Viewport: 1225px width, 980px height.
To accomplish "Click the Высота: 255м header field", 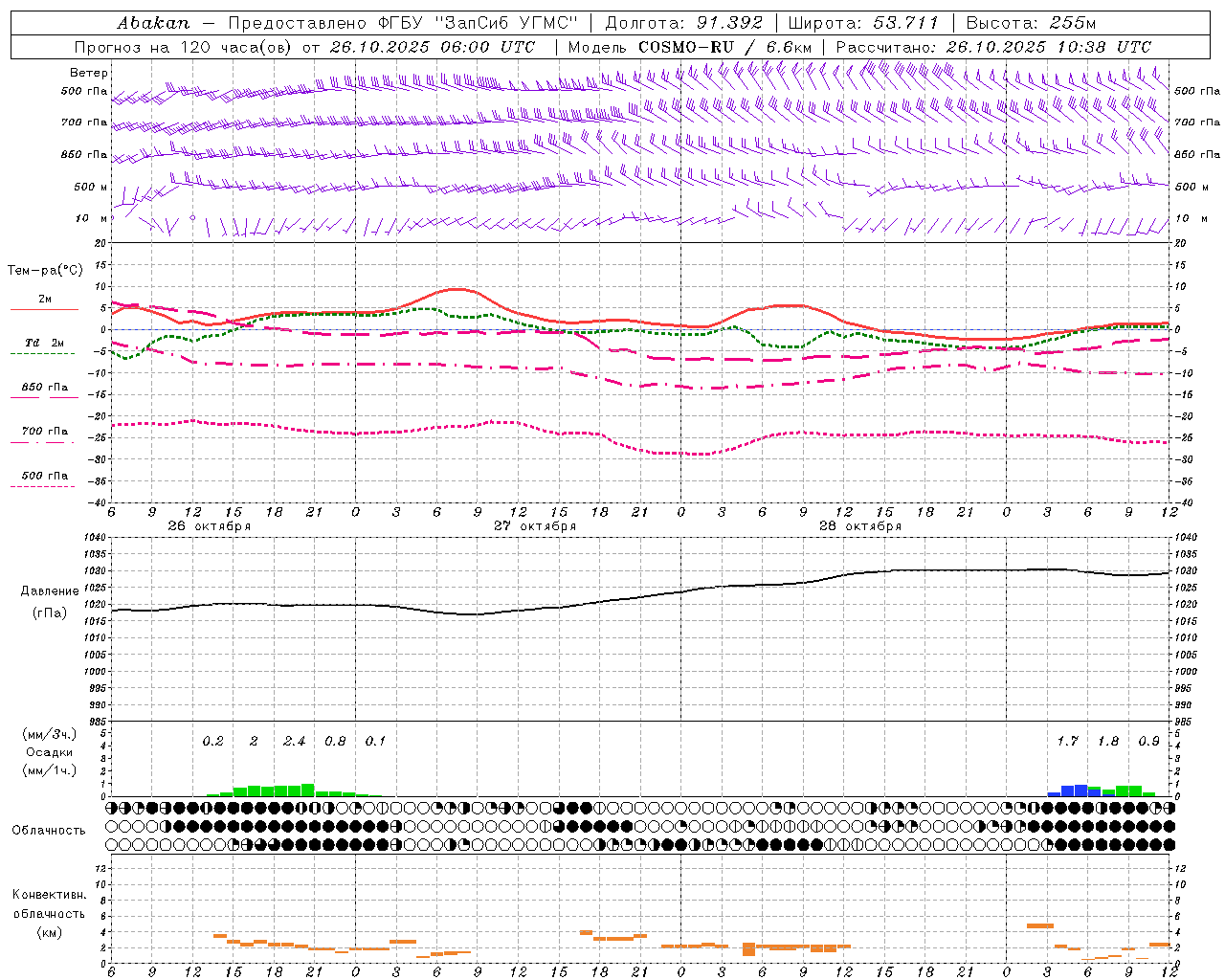I will (x=1031, y=23).
